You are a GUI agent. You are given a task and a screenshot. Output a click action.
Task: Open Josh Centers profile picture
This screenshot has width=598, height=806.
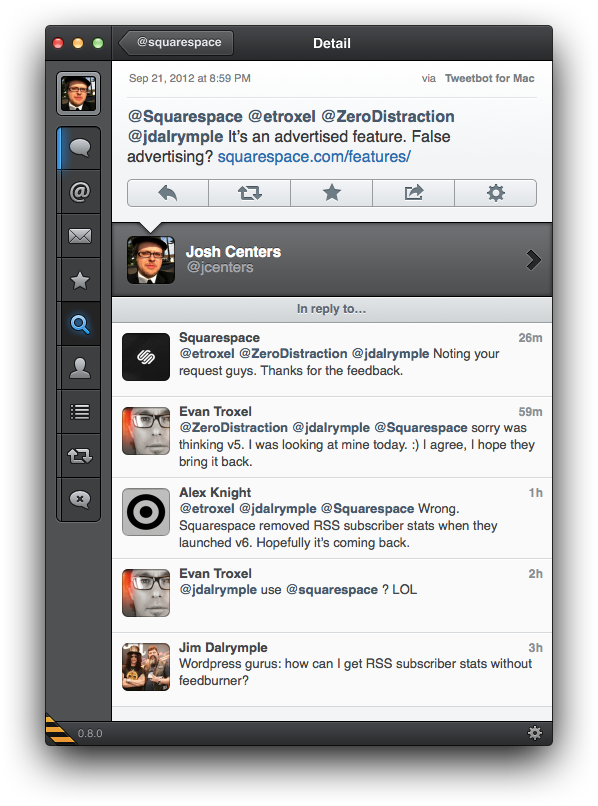point(151,260)
